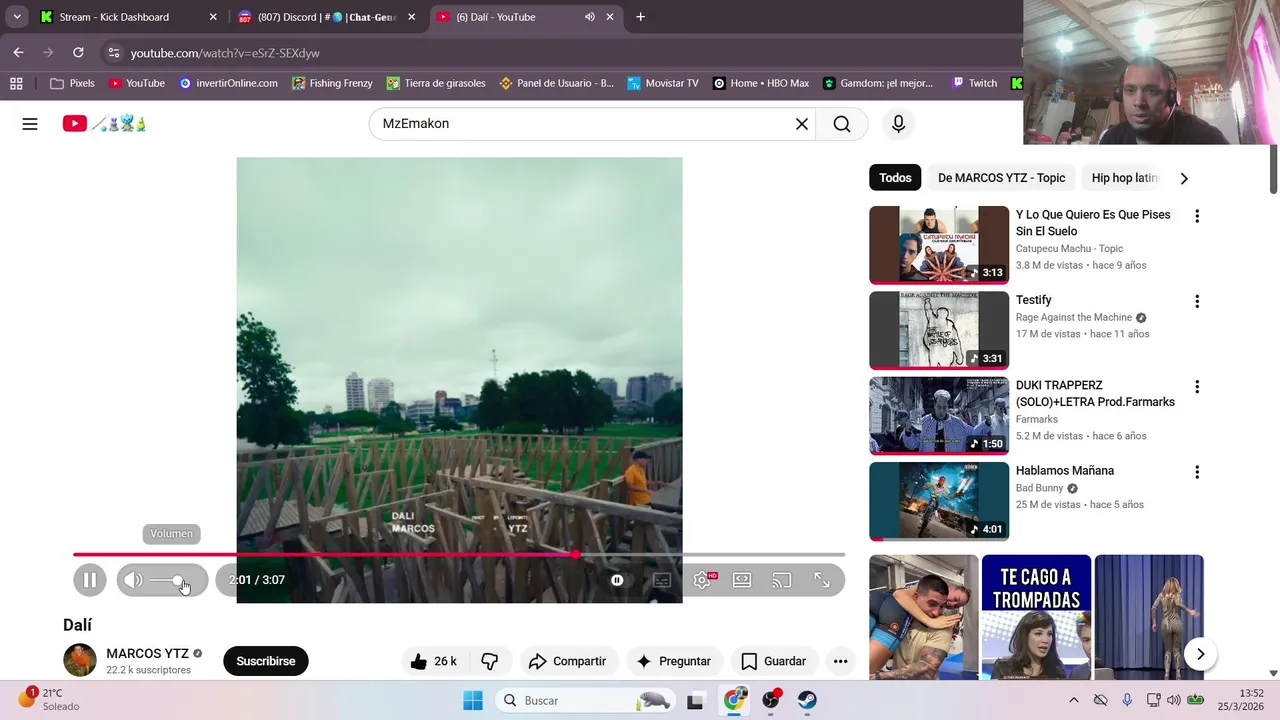This screenshot has height=720, width=1280.
Task: Open the Movistar TV bookmark
Action: (662, 83)
